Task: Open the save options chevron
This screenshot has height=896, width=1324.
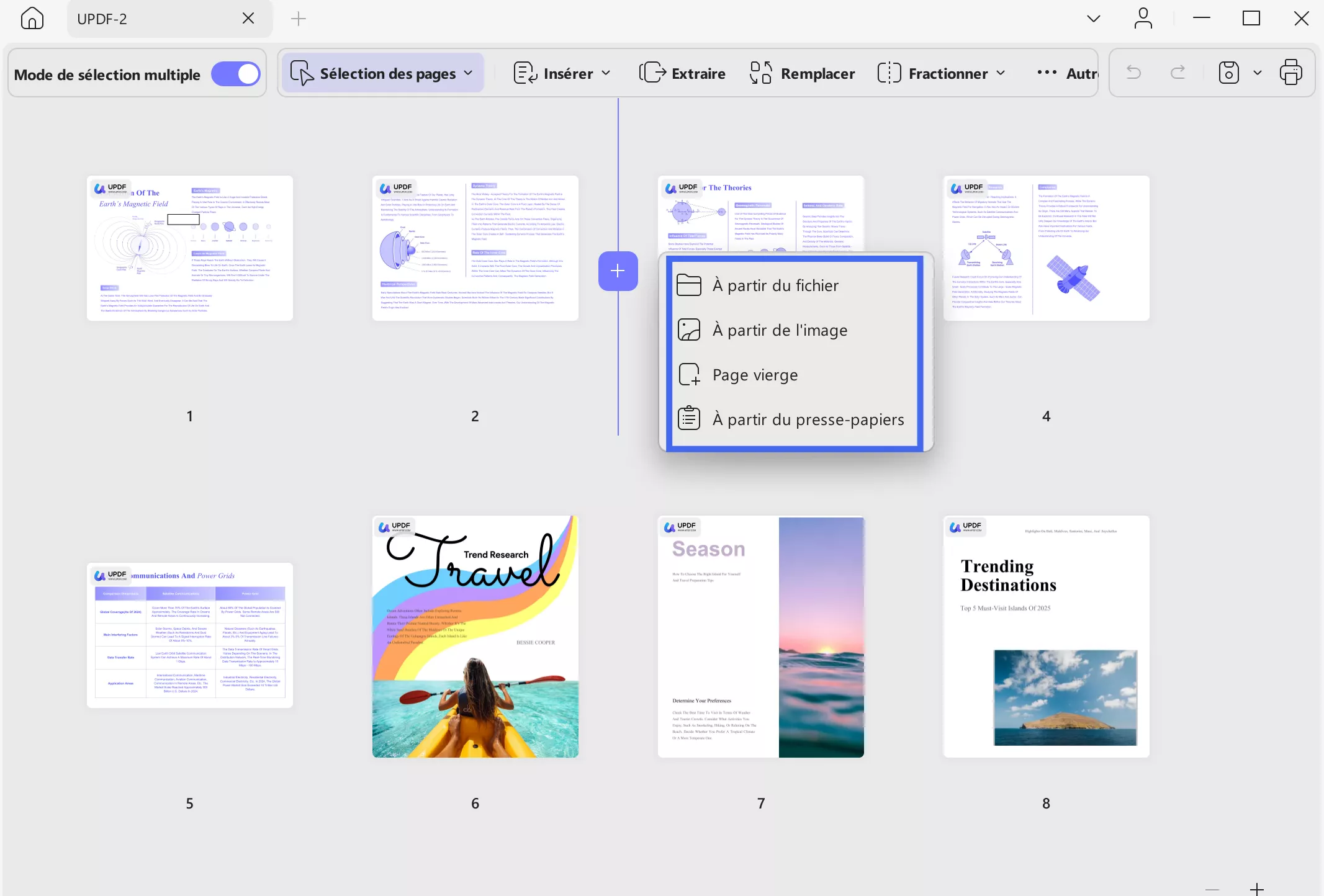Action: (1257, 73)
